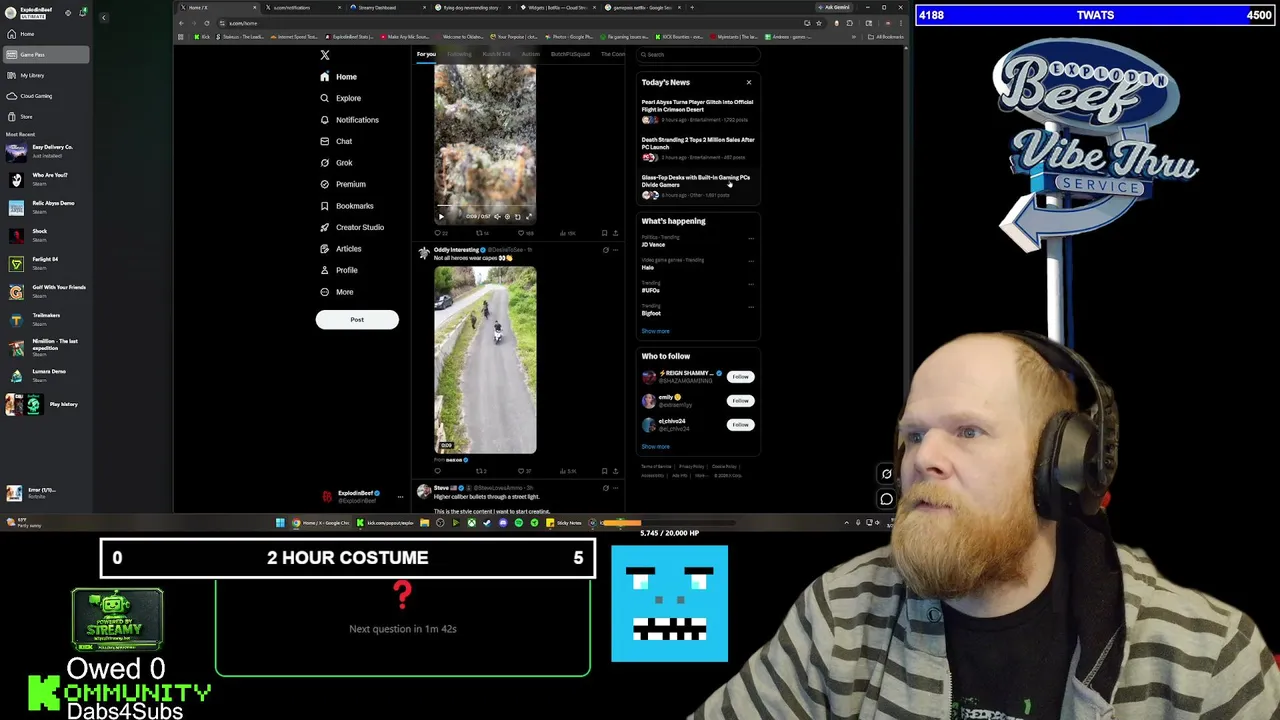Repost the Oddly Interesting post
1280x720 pixels.
tap(480, 471)
